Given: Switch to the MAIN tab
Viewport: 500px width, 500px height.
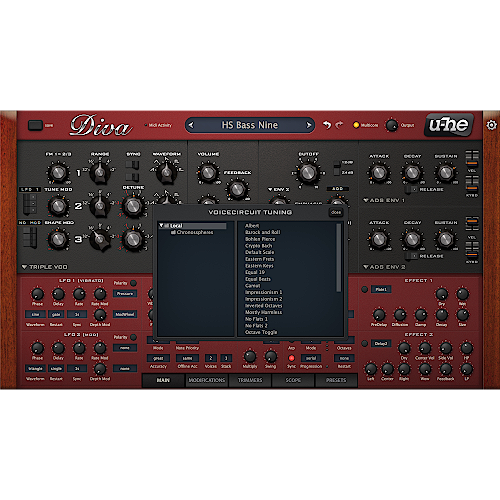Looking at the screenshot, I should 163,380.
